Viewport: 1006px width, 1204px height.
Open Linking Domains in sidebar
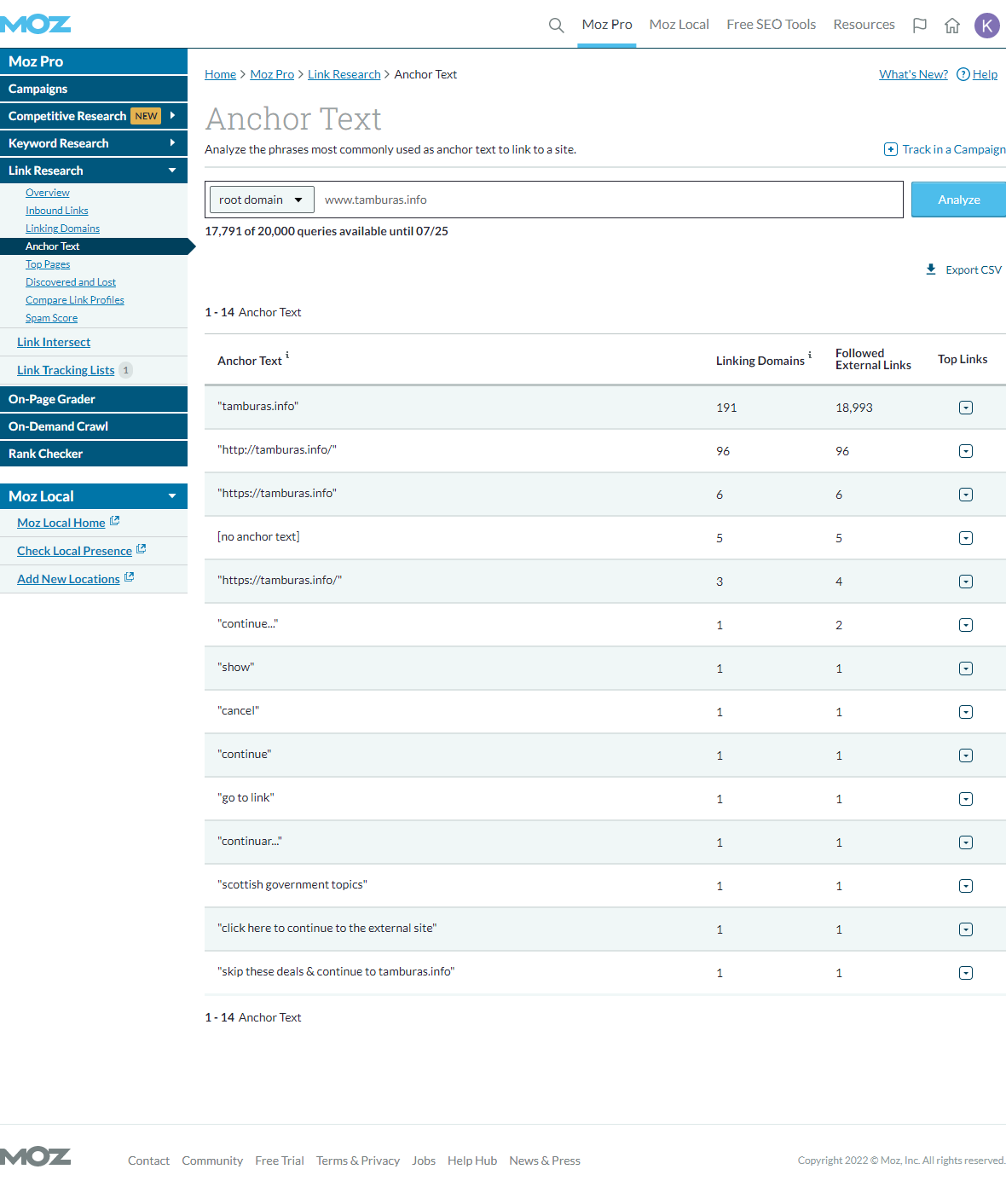coord(62,229)
